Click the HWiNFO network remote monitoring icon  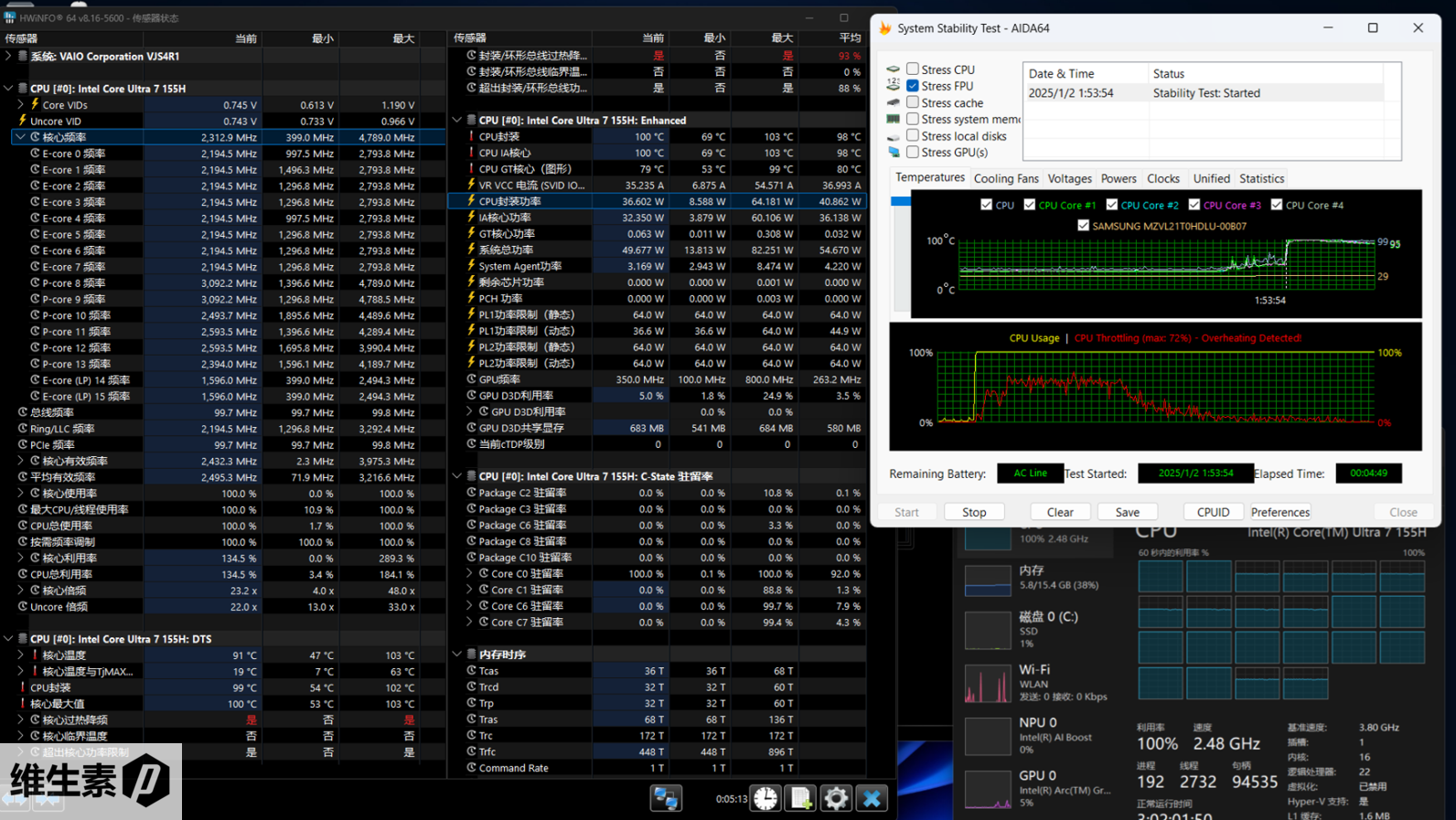click(666, 798)
